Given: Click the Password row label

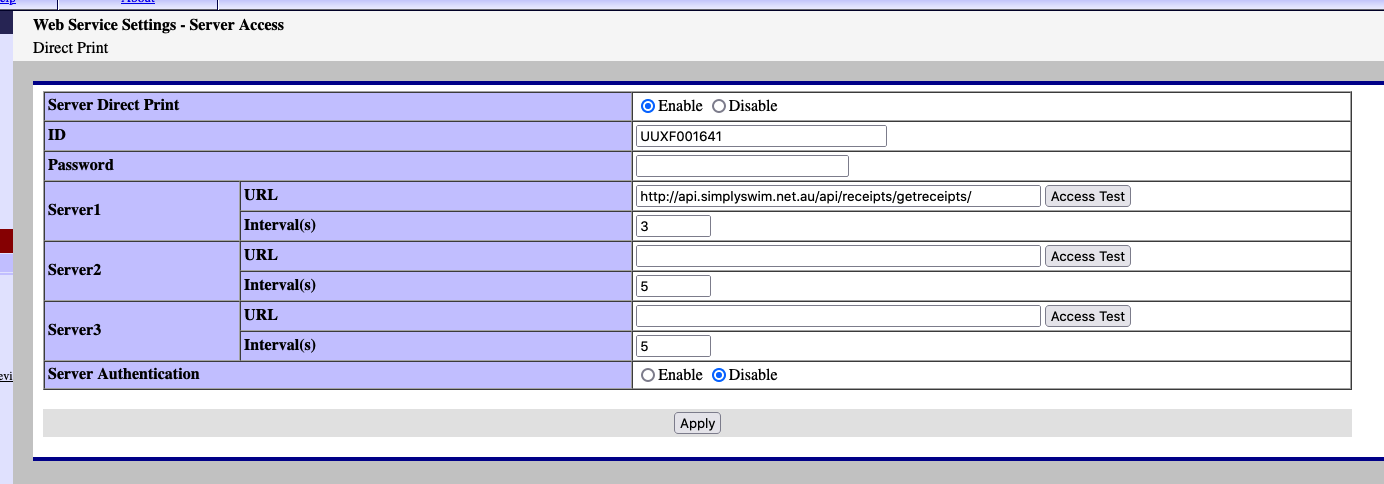Looking at the screenshot, I should pos(81,164).
